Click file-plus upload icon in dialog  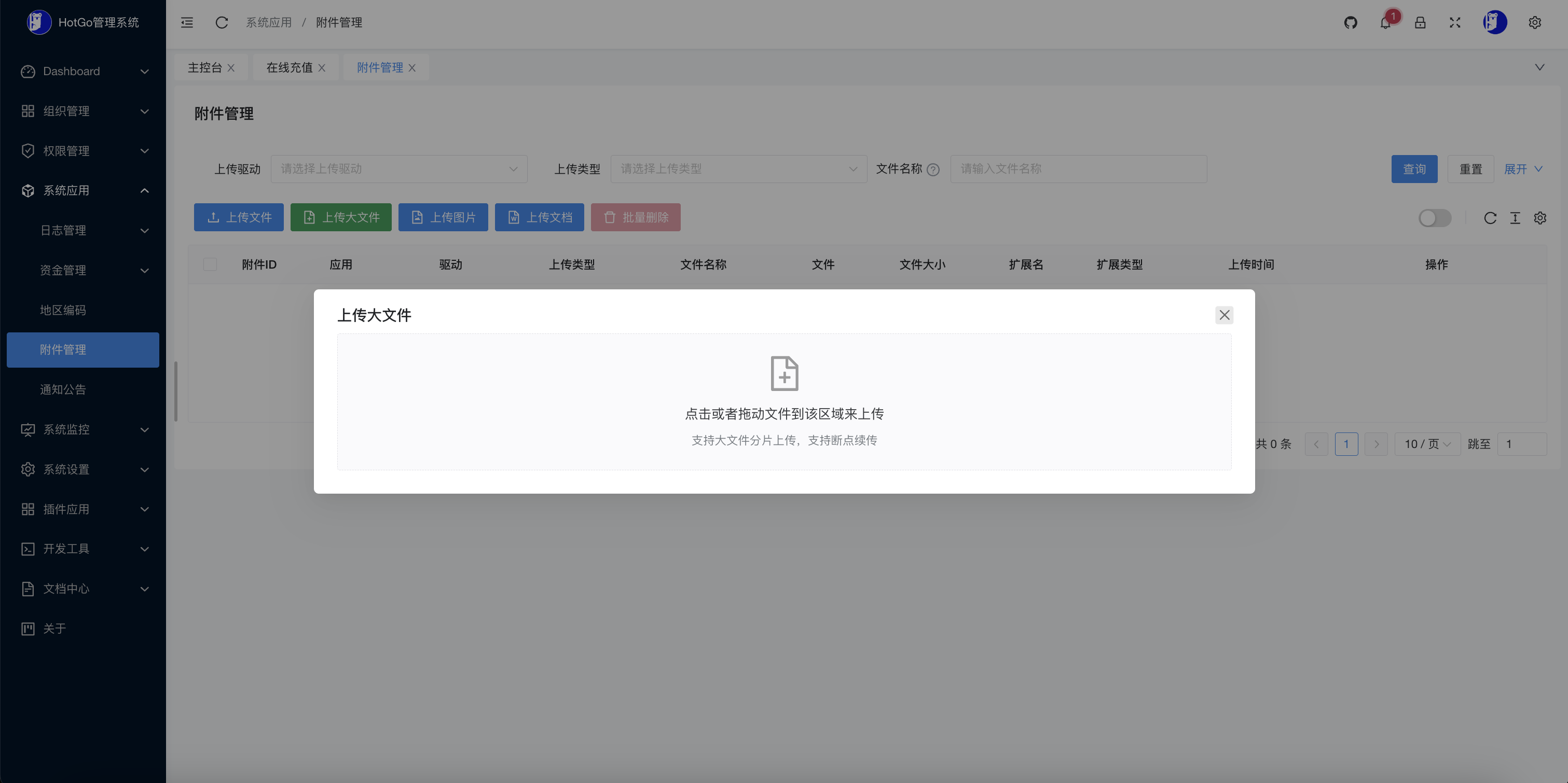pos(784,373)
